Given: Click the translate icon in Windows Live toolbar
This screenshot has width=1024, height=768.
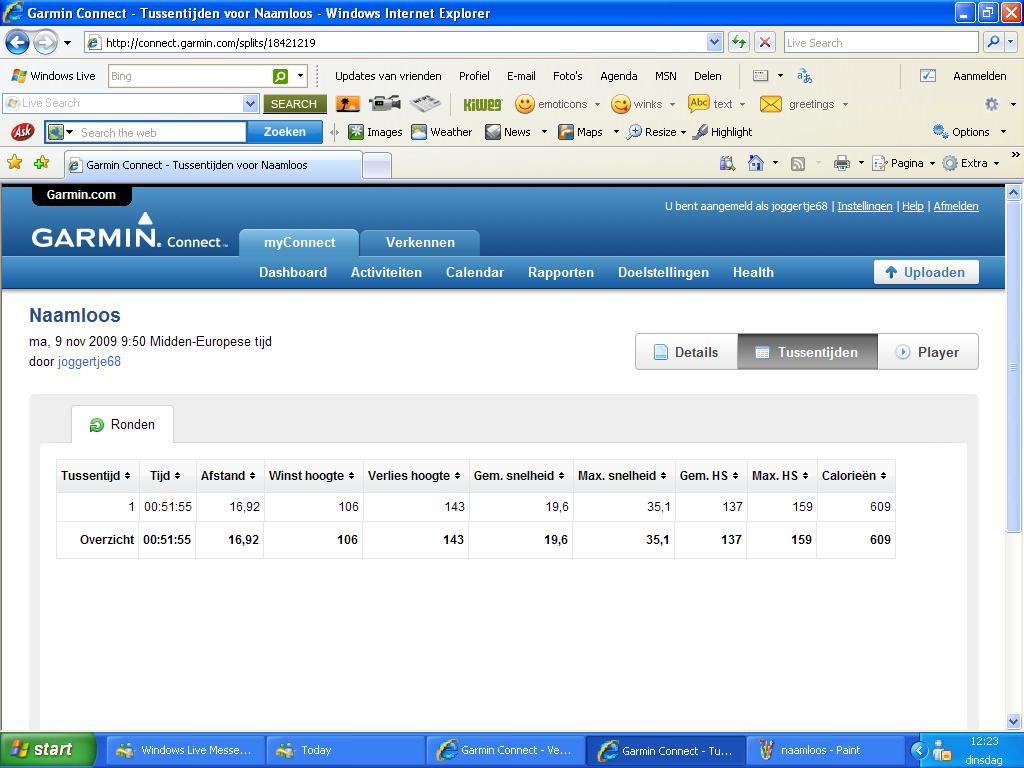Looking at the screenshot, I should [805, 76].
